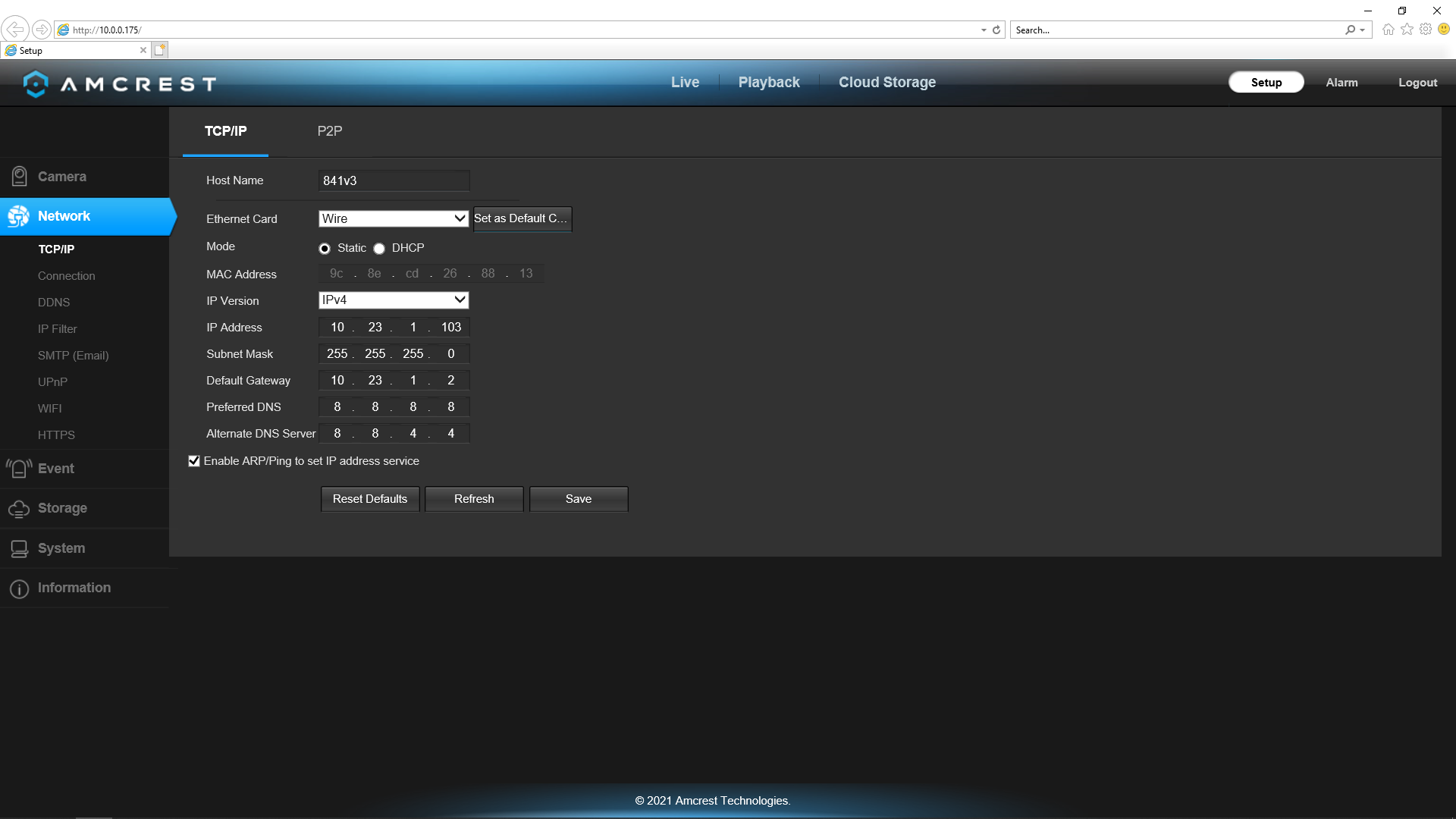Click the Network globe icon in sidebar
Image resolution: width=1456 pixels, height=819 pixels.
pyautogui.click(x=19, y=217)
